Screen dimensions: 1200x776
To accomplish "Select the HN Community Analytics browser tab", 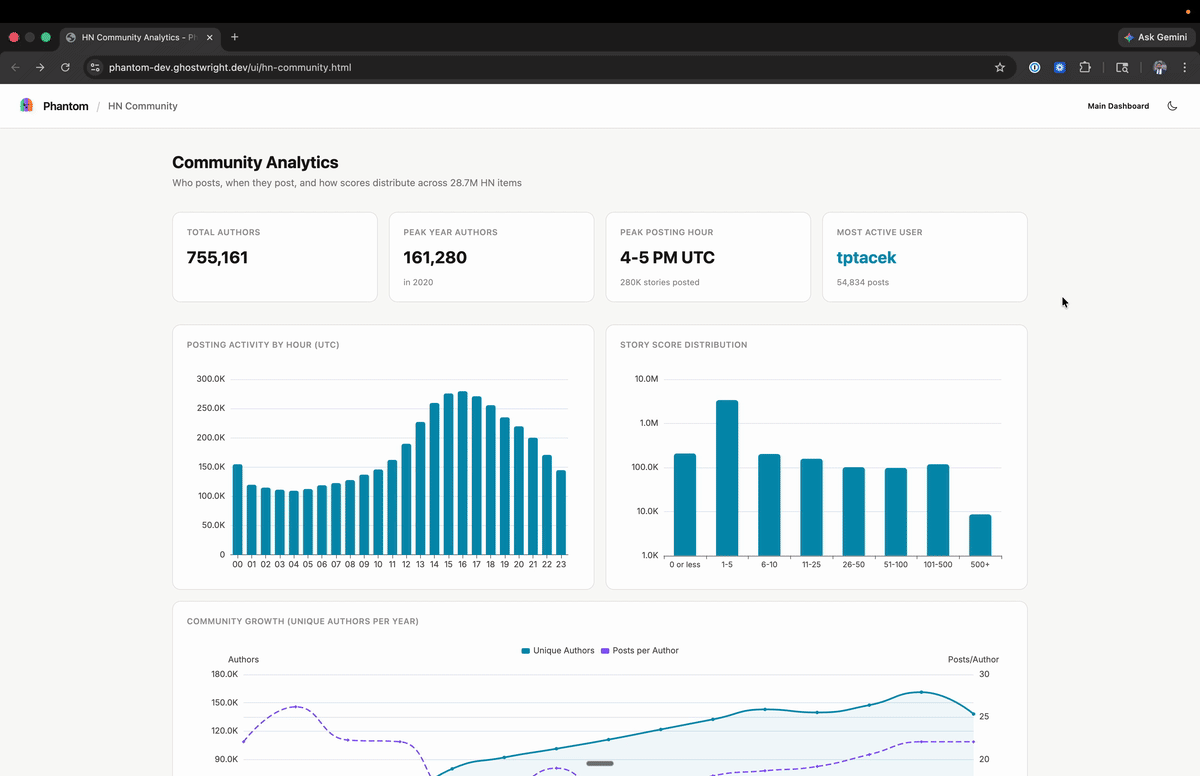I will (x=135, y=37).
